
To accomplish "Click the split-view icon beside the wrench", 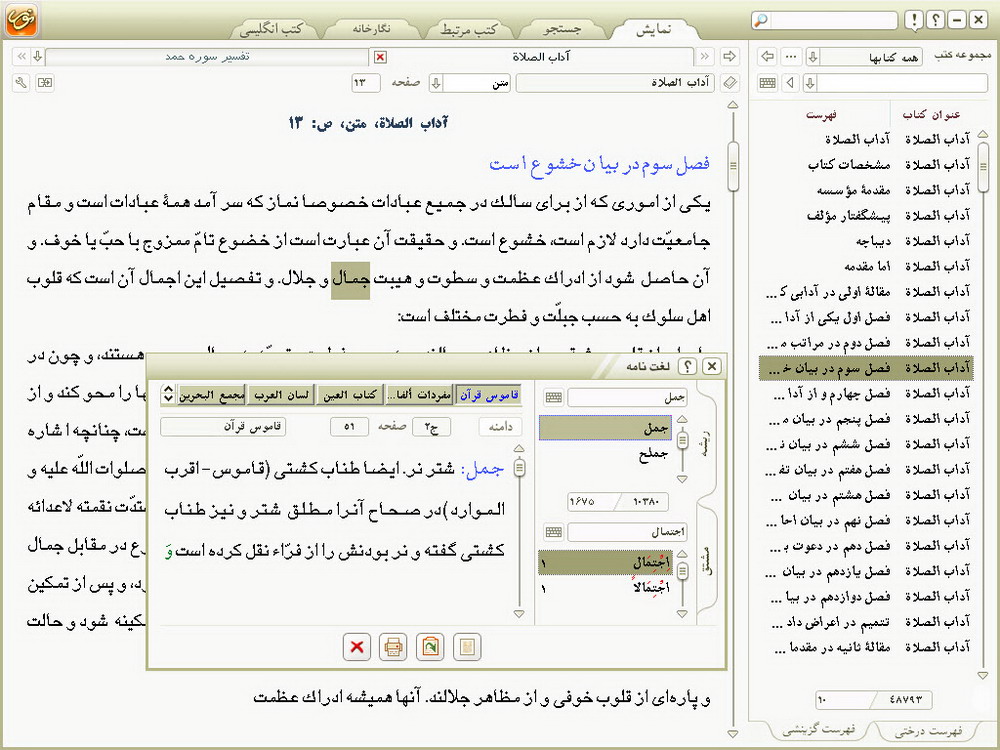I will click(x=45, y=83).
